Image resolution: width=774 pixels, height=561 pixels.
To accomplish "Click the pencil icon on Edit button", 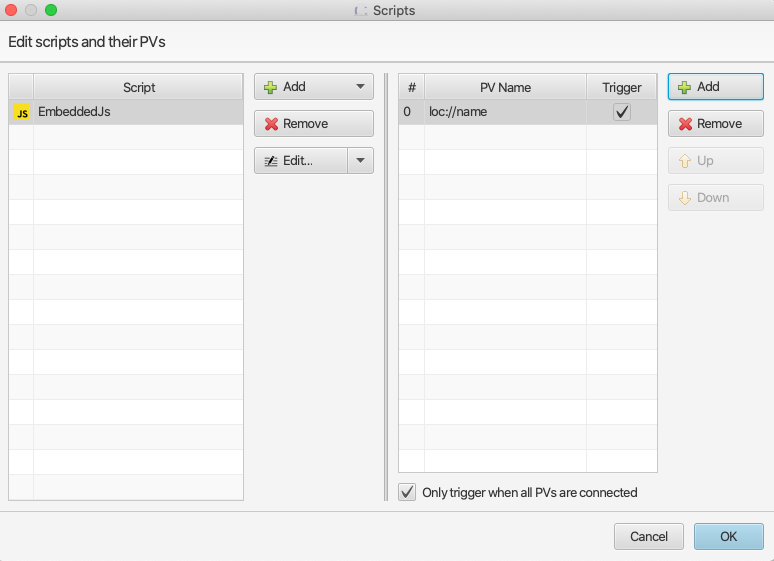I will click(x=270, y=161).
